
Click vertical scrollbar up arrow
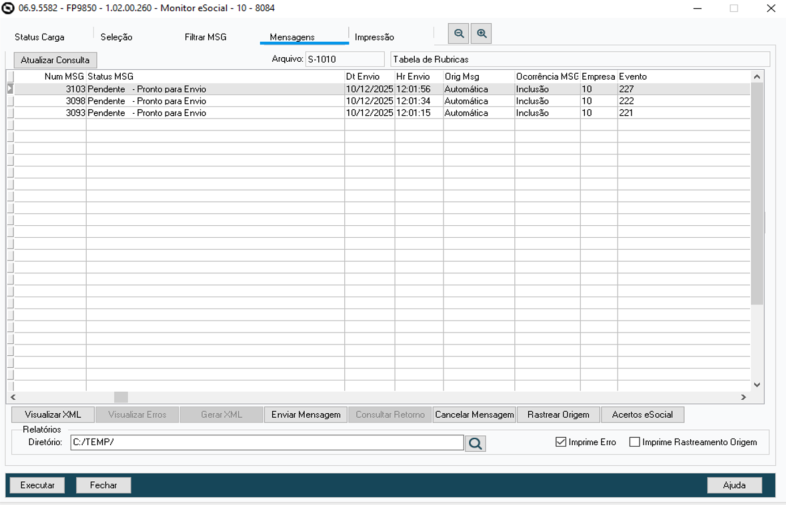pyautogui.click(x=757, y=77)
